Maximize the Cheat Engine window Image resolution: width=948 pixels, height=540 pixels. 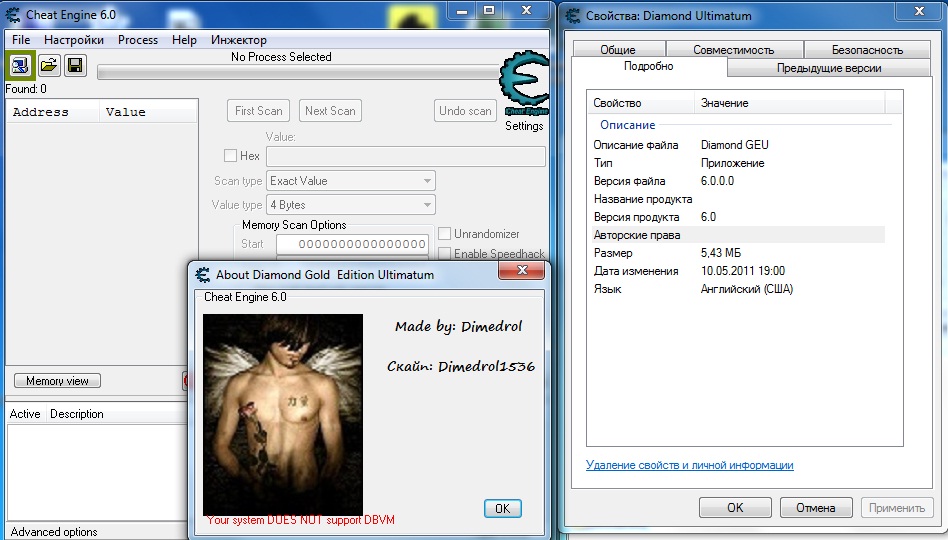coord(489,10)
